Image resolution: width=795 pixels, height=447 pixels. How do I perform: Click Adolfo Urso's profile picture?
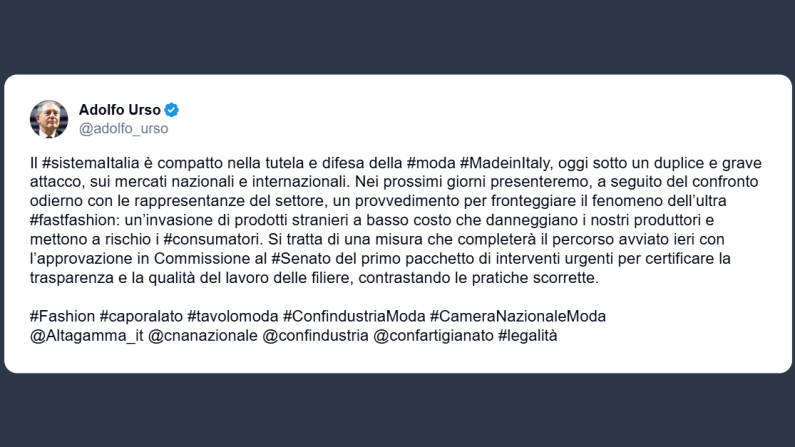49,119
